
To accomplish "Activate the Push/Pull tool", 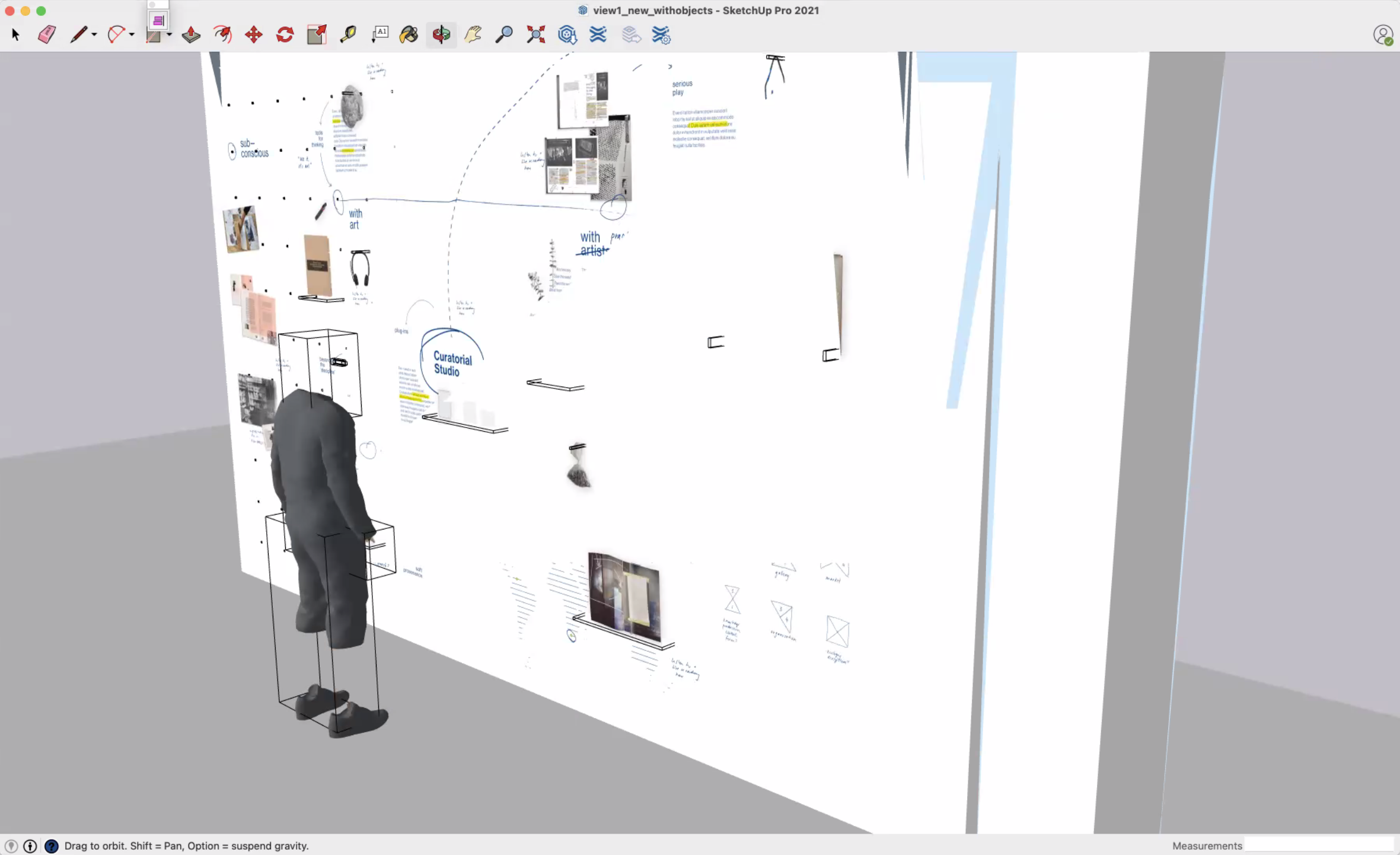I will click(190, 34).
